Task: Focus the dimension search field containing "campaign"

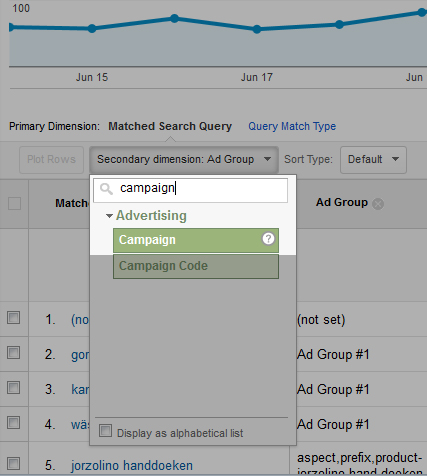Action: pos(191,190)
